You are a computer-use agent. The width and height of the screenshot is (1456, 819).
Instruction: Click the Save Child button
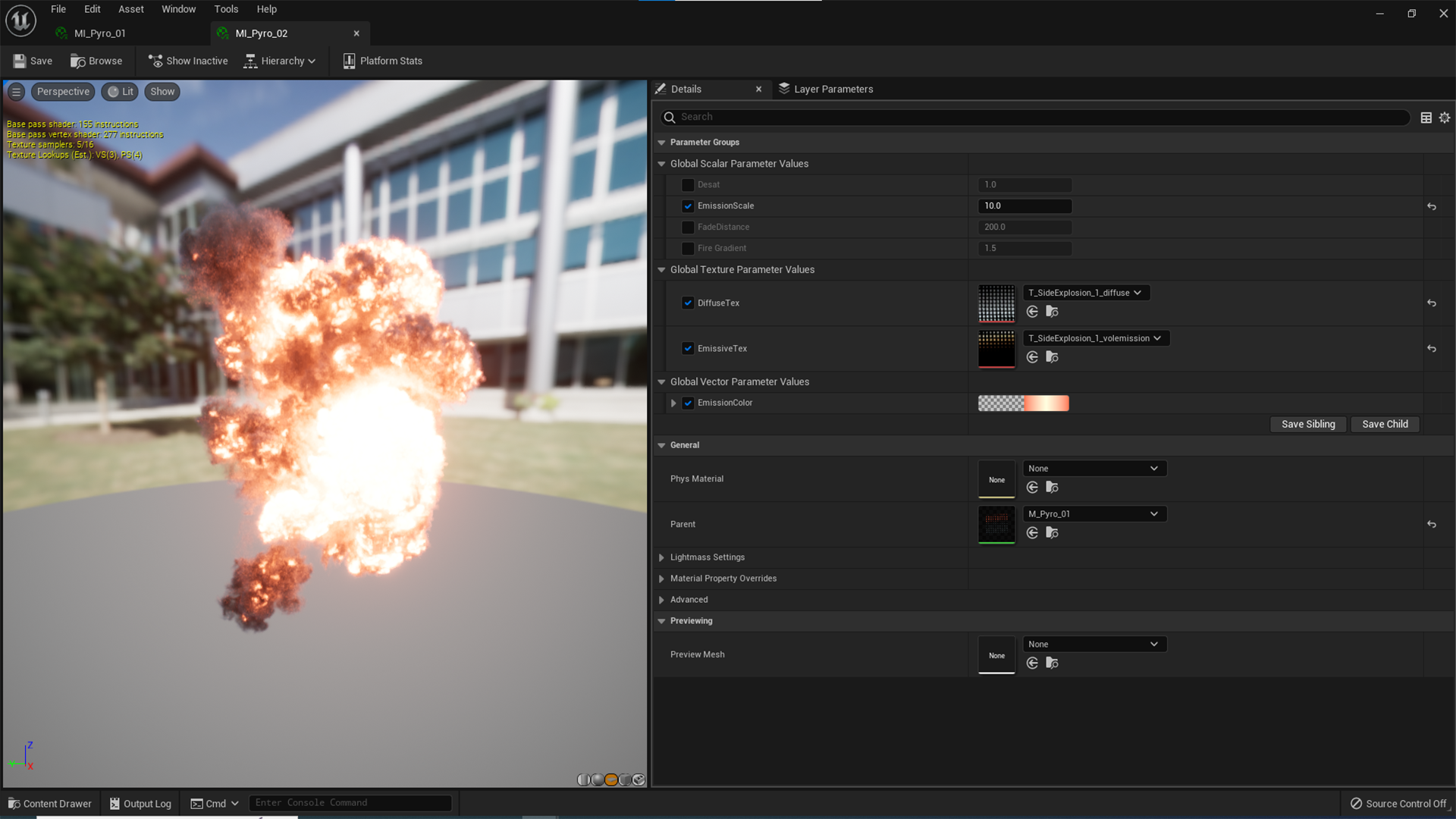tap(1385, 424)
